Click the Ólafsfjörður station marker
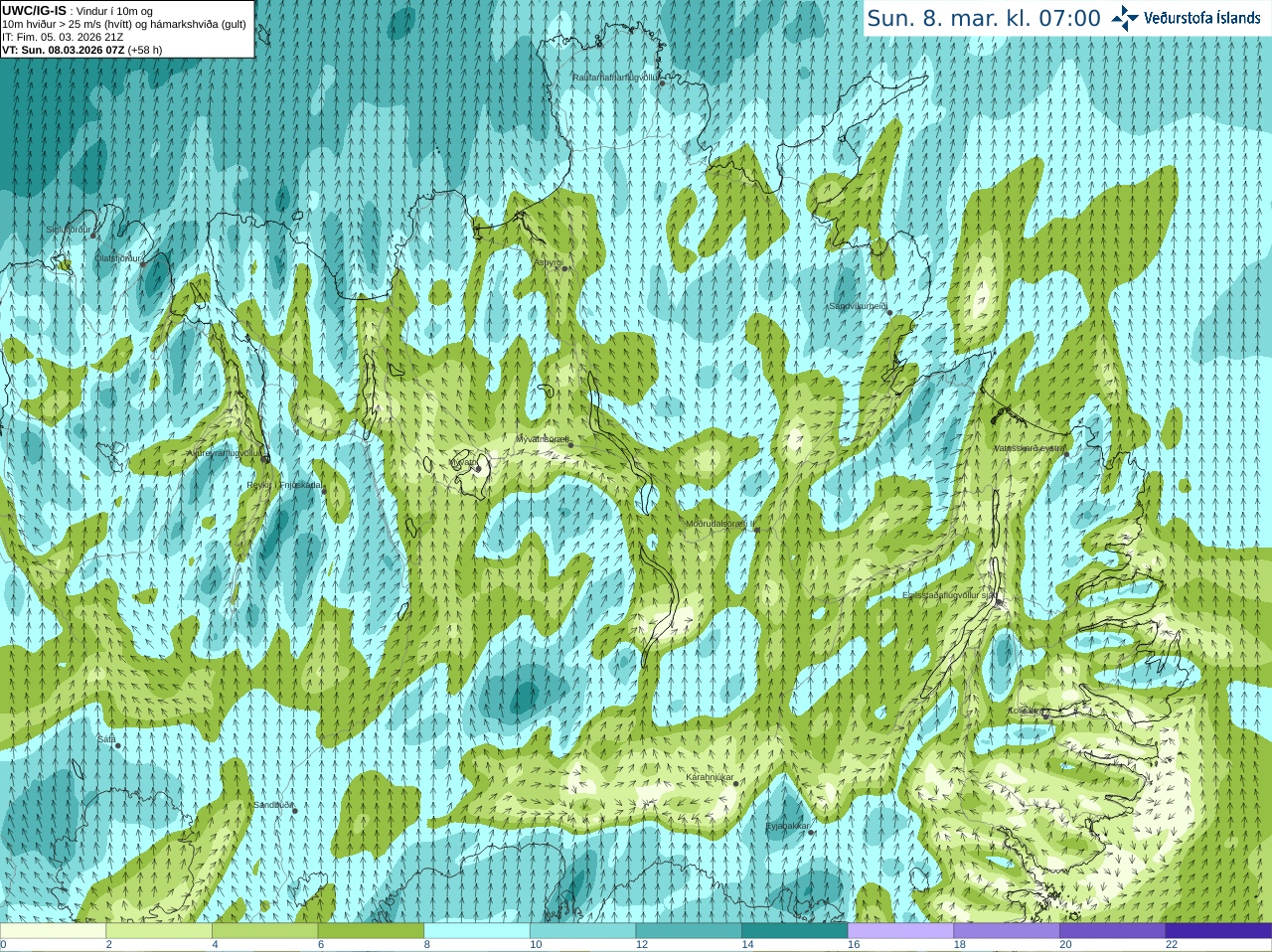 (143, 263)
